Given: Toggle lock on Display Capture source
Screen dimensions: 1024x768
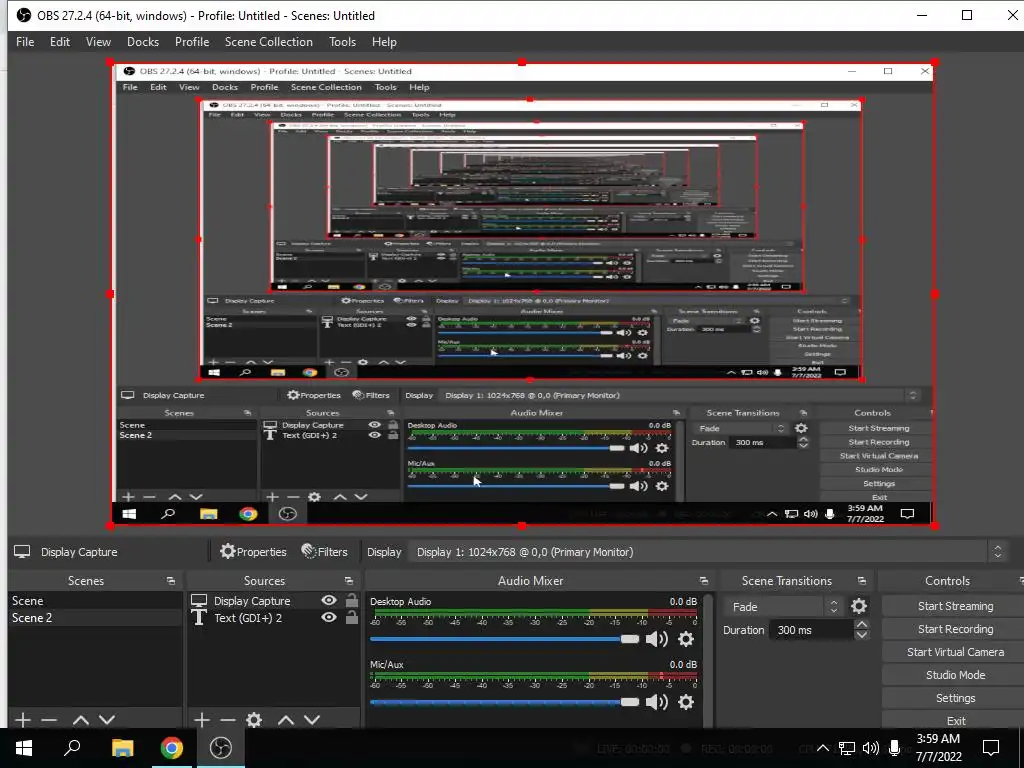Looking at the screenshot, I should click(351, 600).
